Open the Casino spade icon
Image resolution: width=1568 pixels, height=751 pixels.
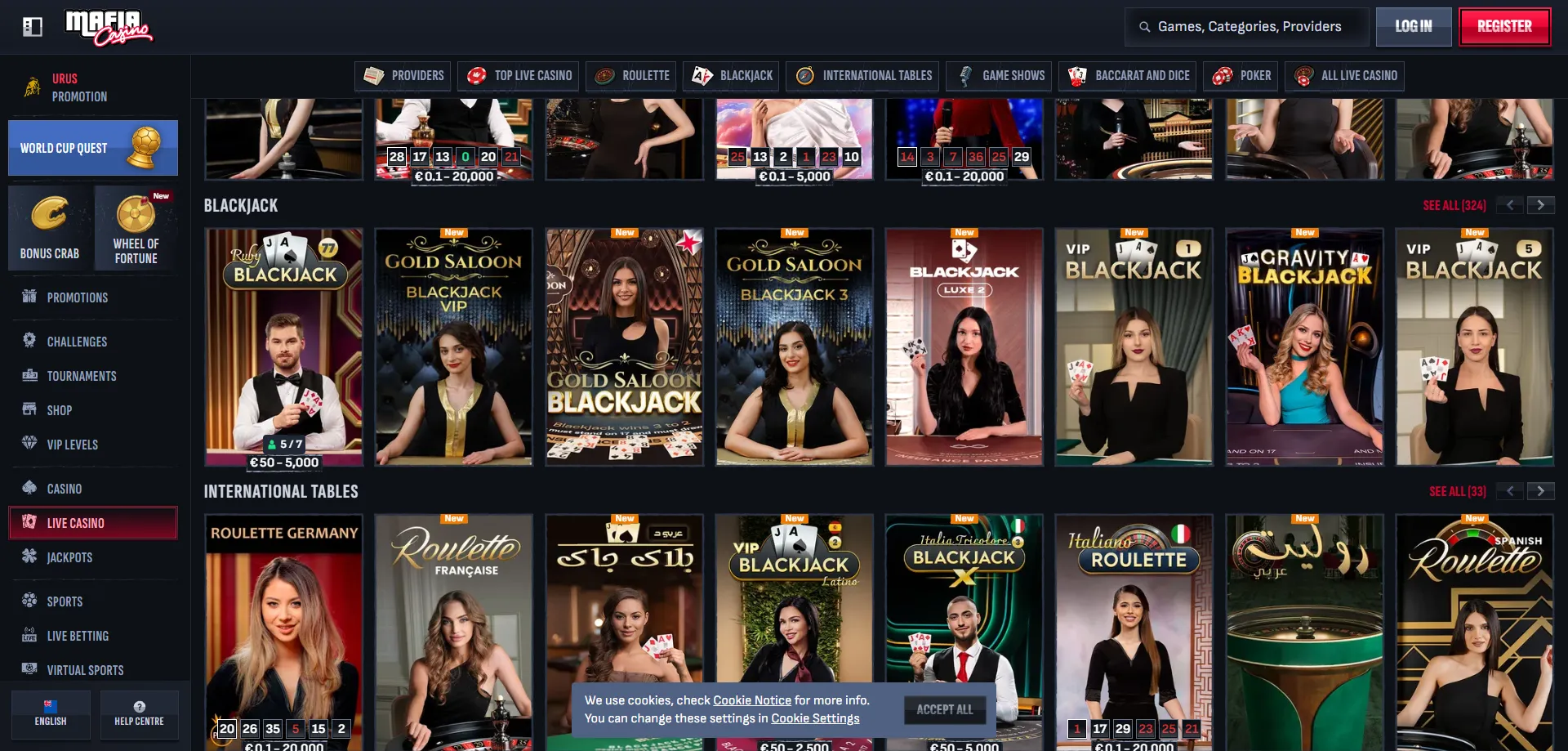(x=29, y=488)
